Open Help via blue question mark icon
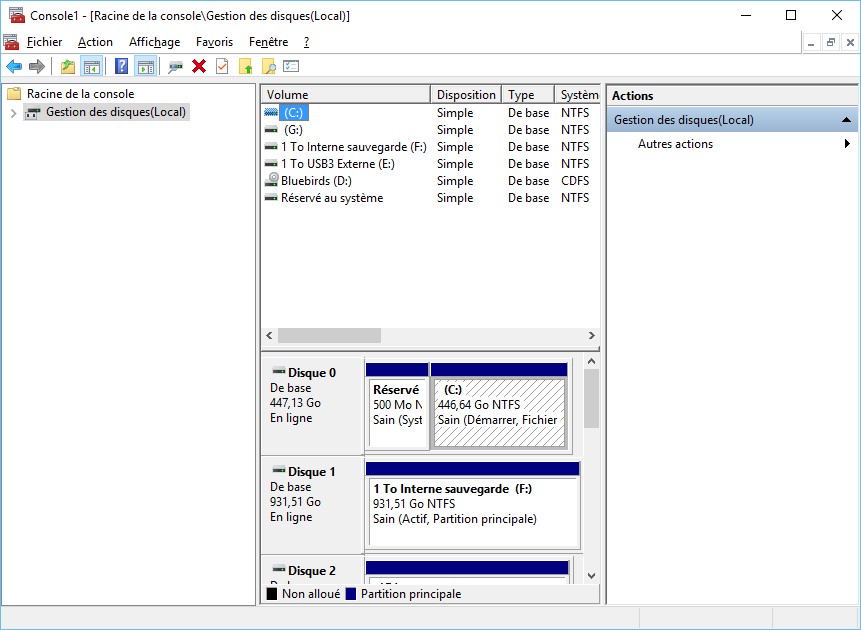The height and width of the screenshot is (630, 861). 121,67
